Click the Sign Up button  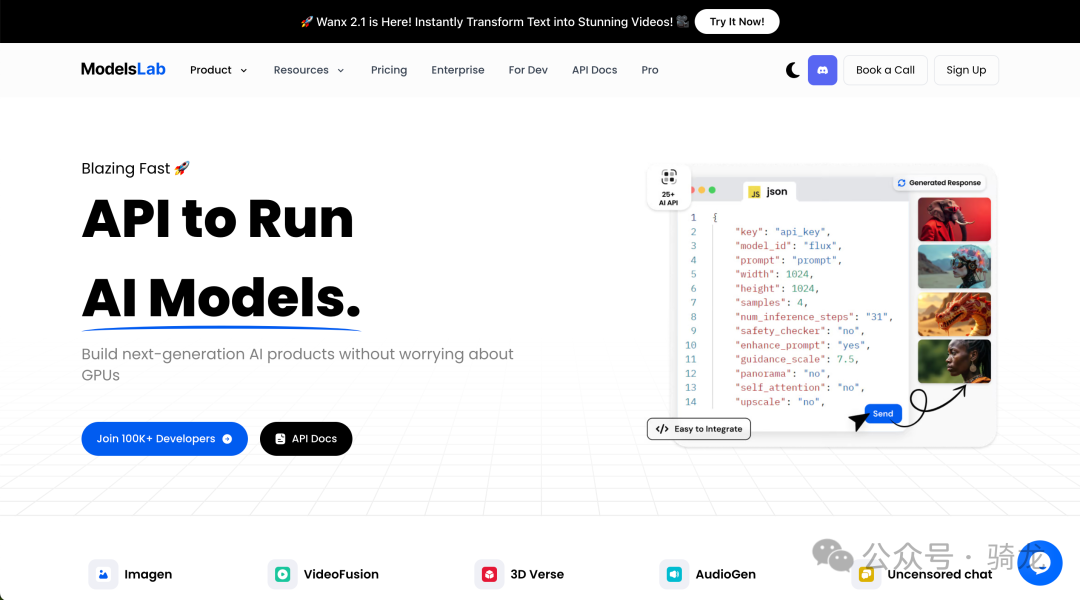point(966,70)
